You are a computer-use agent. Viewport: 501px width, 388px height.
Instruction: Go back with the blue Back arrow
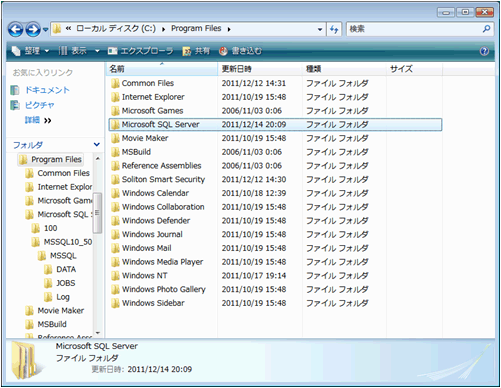click(15, 29)
